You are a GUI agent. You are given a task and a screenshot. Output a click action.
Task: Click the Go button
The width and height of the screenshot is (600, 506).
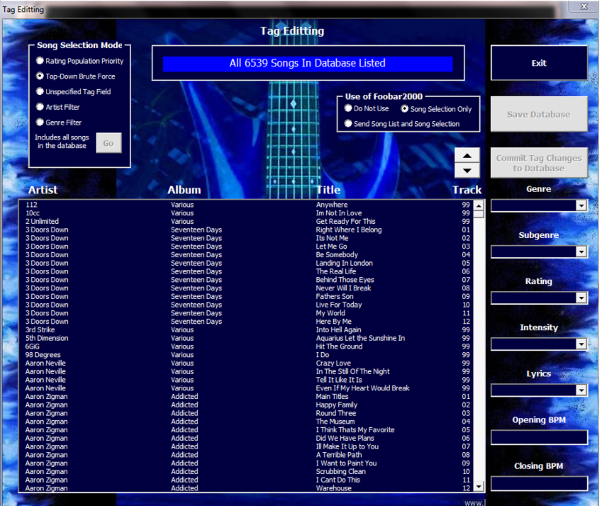click(109, 144)
